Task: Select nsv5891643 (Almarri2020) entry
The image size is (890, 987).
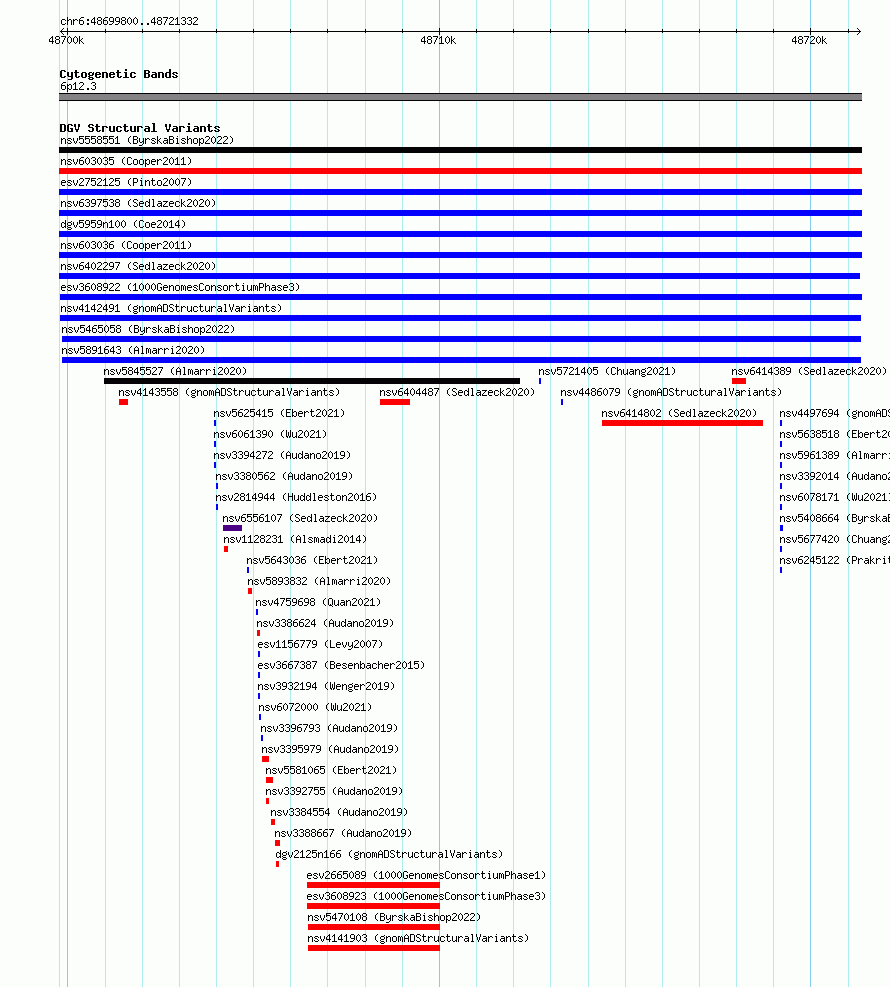Action: pos(133,350)
